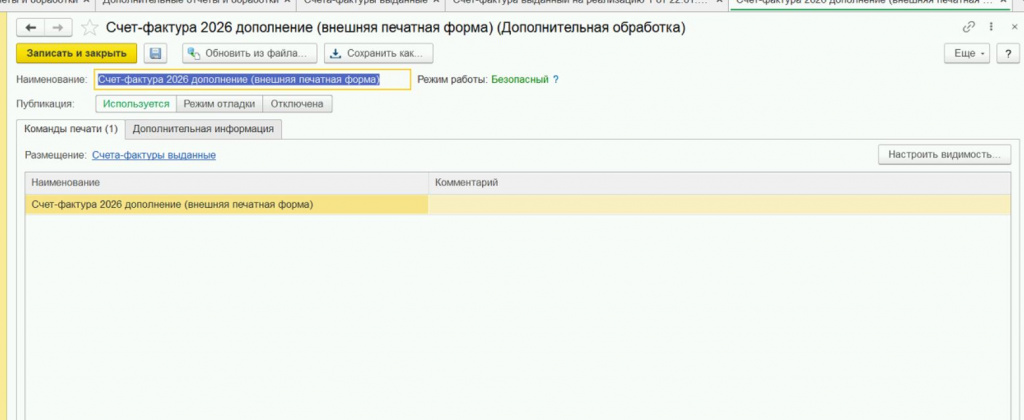This screenshot has height=420, width=1024.
Task: Click Записать и закрыть button
Action: point(76,54)
